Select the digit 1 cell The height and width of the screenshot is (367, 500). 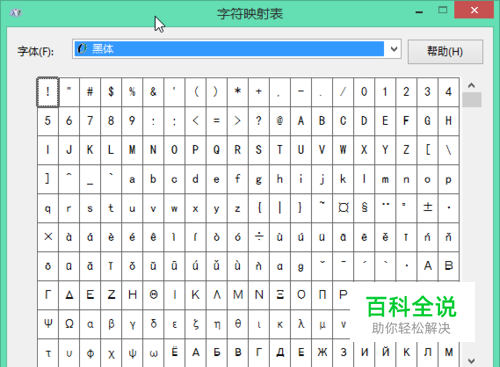(x=385, y=92)
